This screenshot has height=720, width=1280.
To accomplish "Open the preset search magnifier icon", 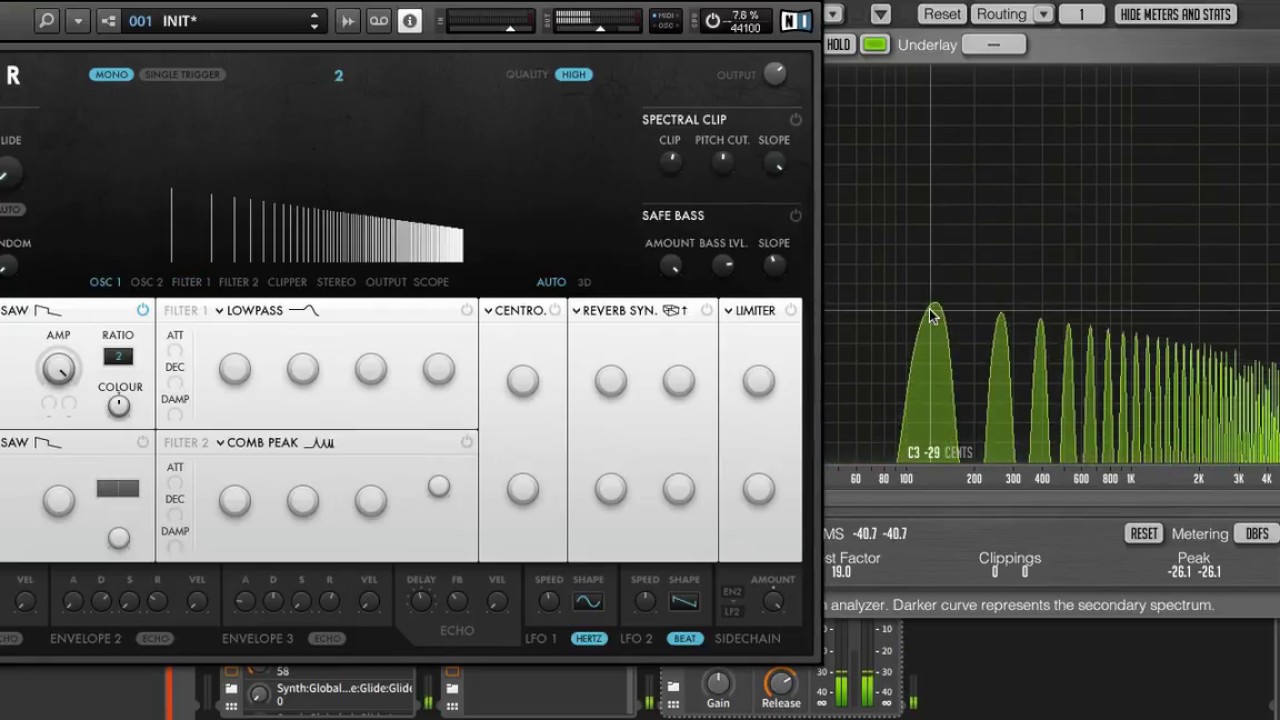I will click(46, 20).
